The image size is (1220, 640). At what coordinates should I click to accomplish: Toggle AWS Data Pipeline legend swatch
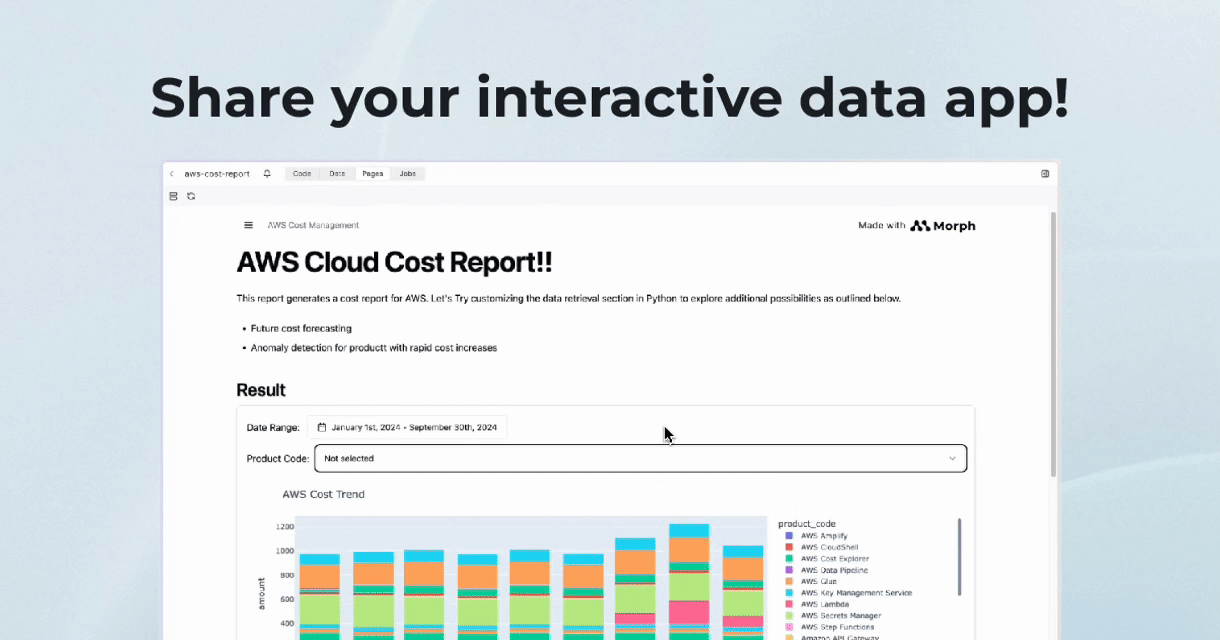click(x=789, y=571)
